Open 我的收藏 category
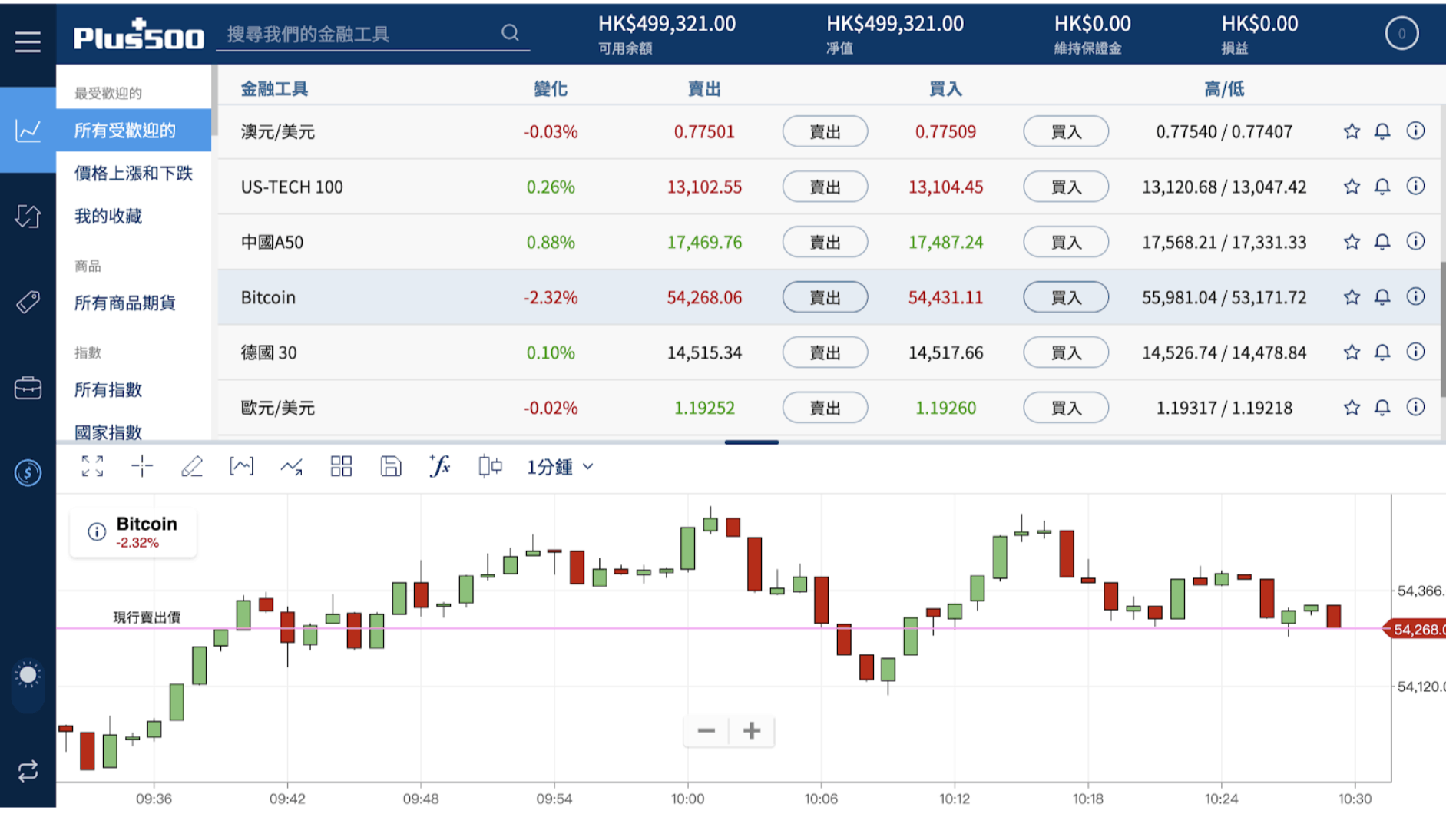This screenshot has height=814, width=1456. 108,217
